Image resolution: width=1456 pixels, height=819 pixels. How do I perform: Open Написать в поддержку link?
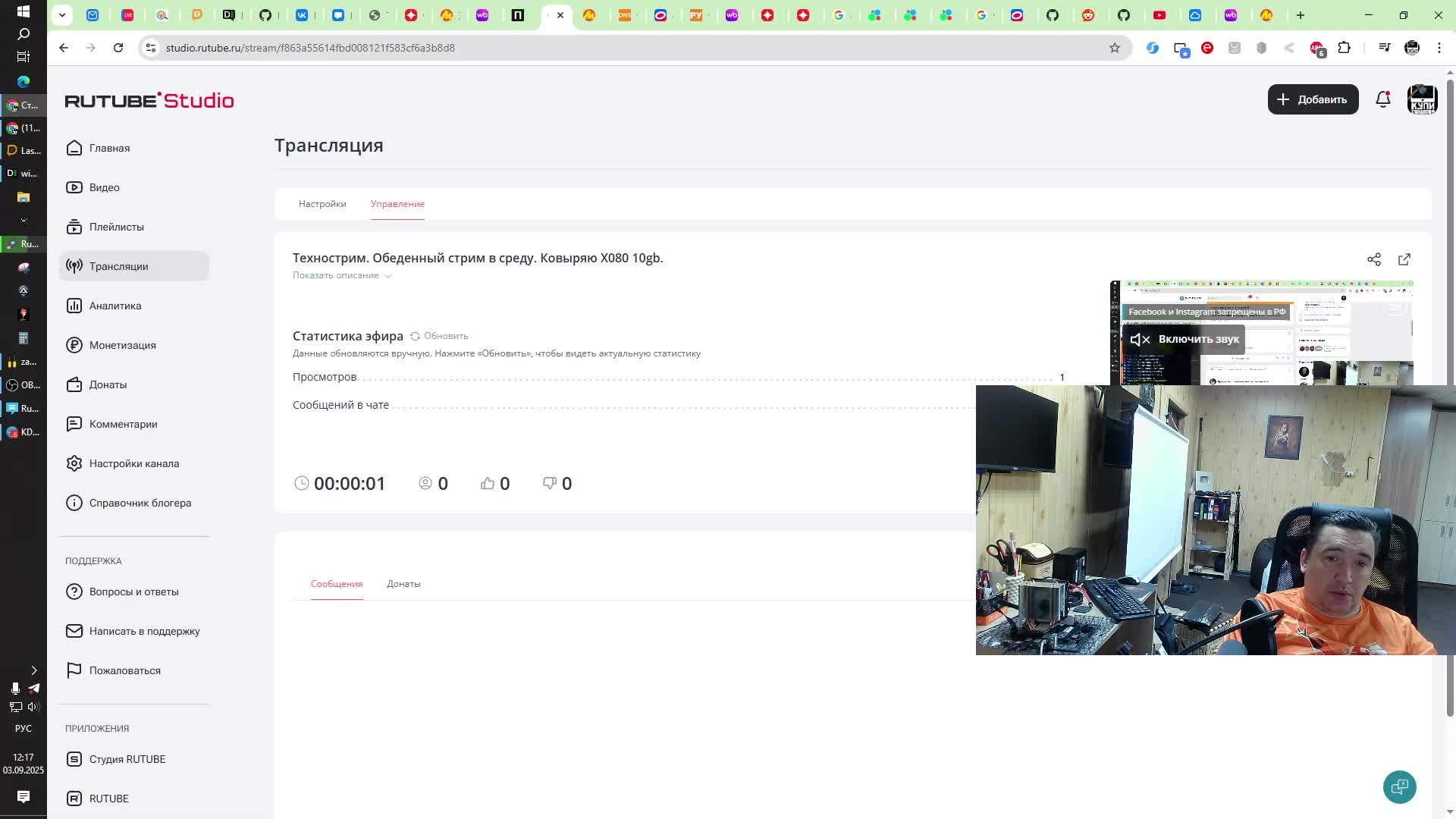tap(144, 631)
